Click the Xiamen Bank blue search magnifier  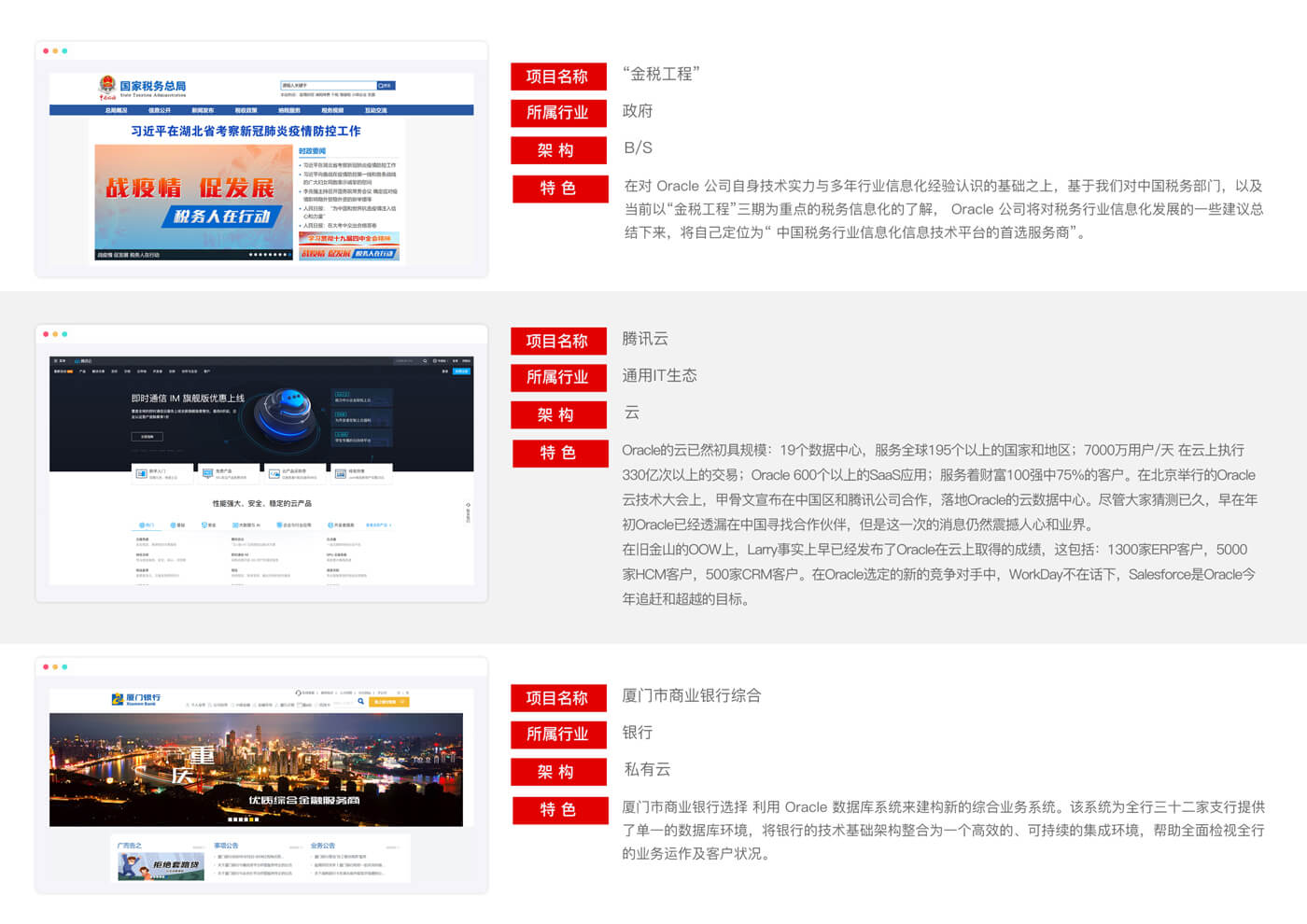360,701
